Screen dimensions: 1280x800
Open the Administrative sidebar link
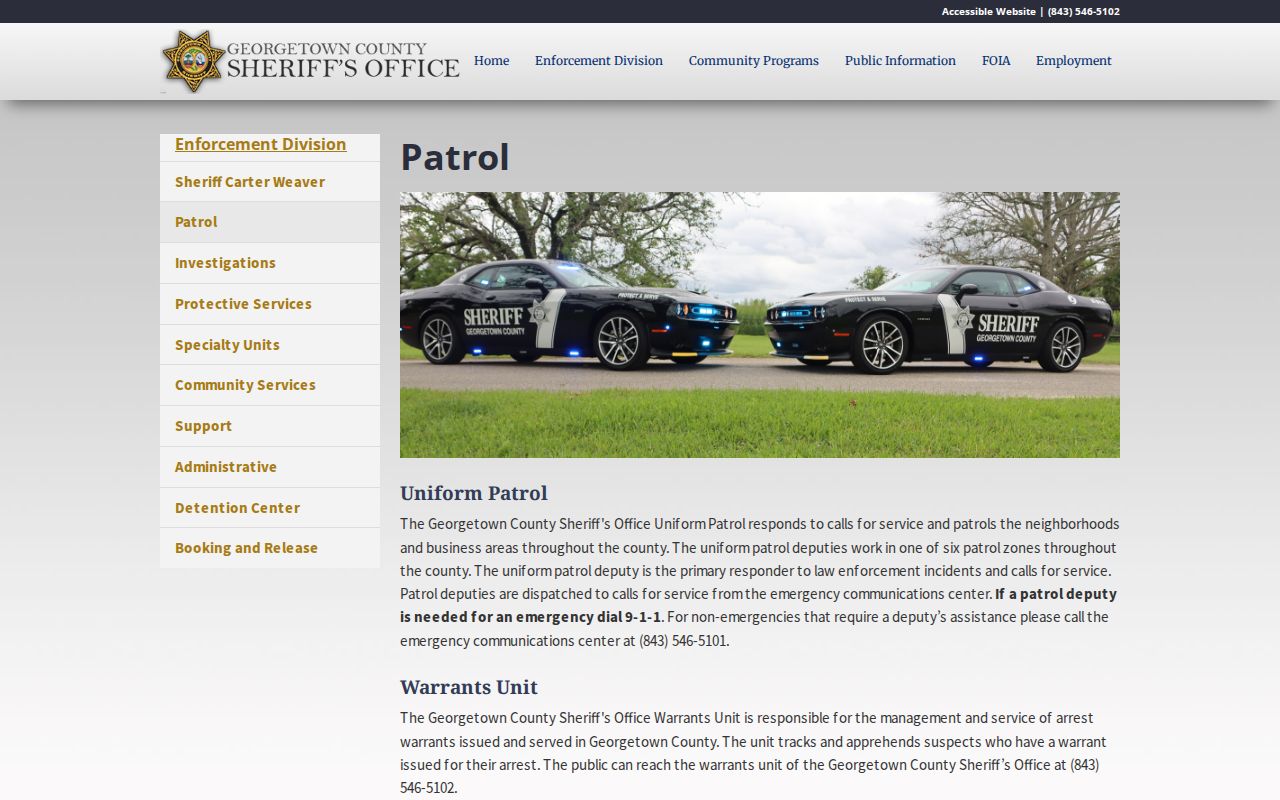270,467
